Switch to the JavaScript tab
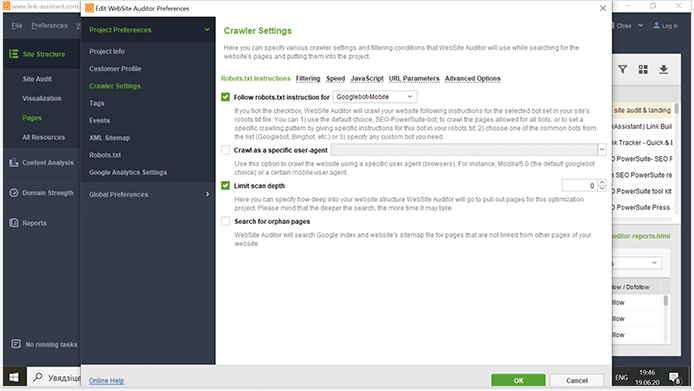The width and height of the screenshot is (694, 391). click(367, 78)
